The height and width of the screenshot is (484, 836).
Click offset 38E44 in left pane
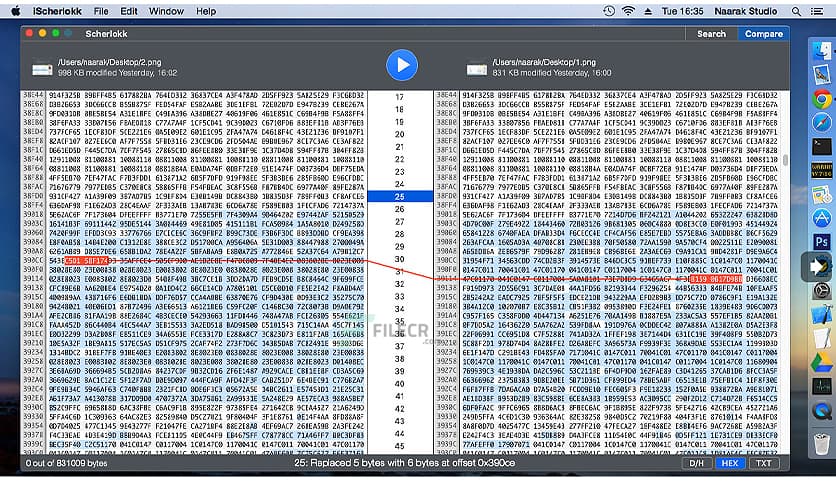33,95
